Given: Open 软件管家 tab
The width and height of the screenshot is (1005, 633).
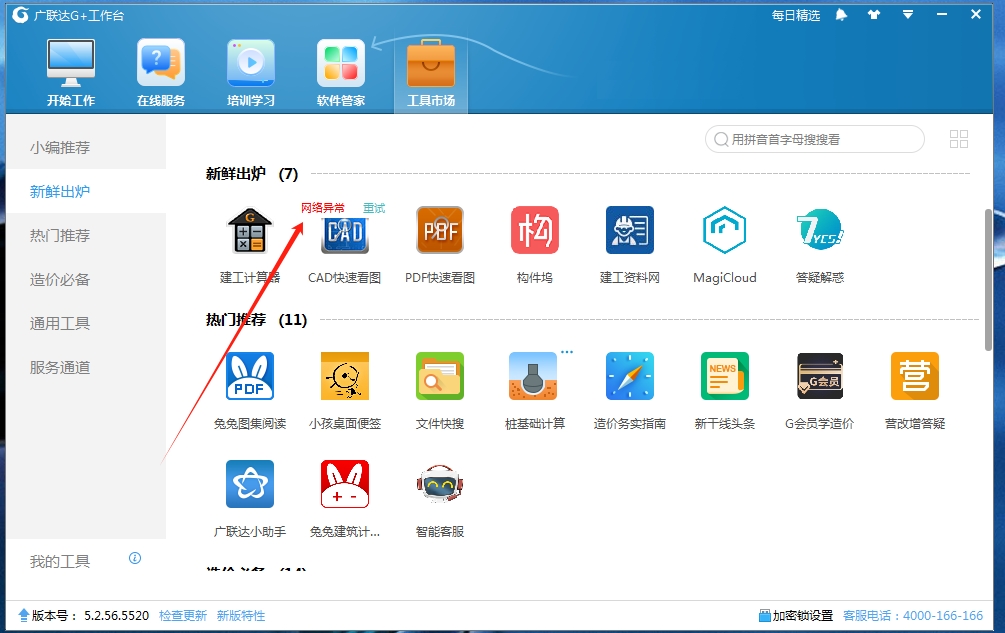Looking at the screenshot, I should click(340, 73).
